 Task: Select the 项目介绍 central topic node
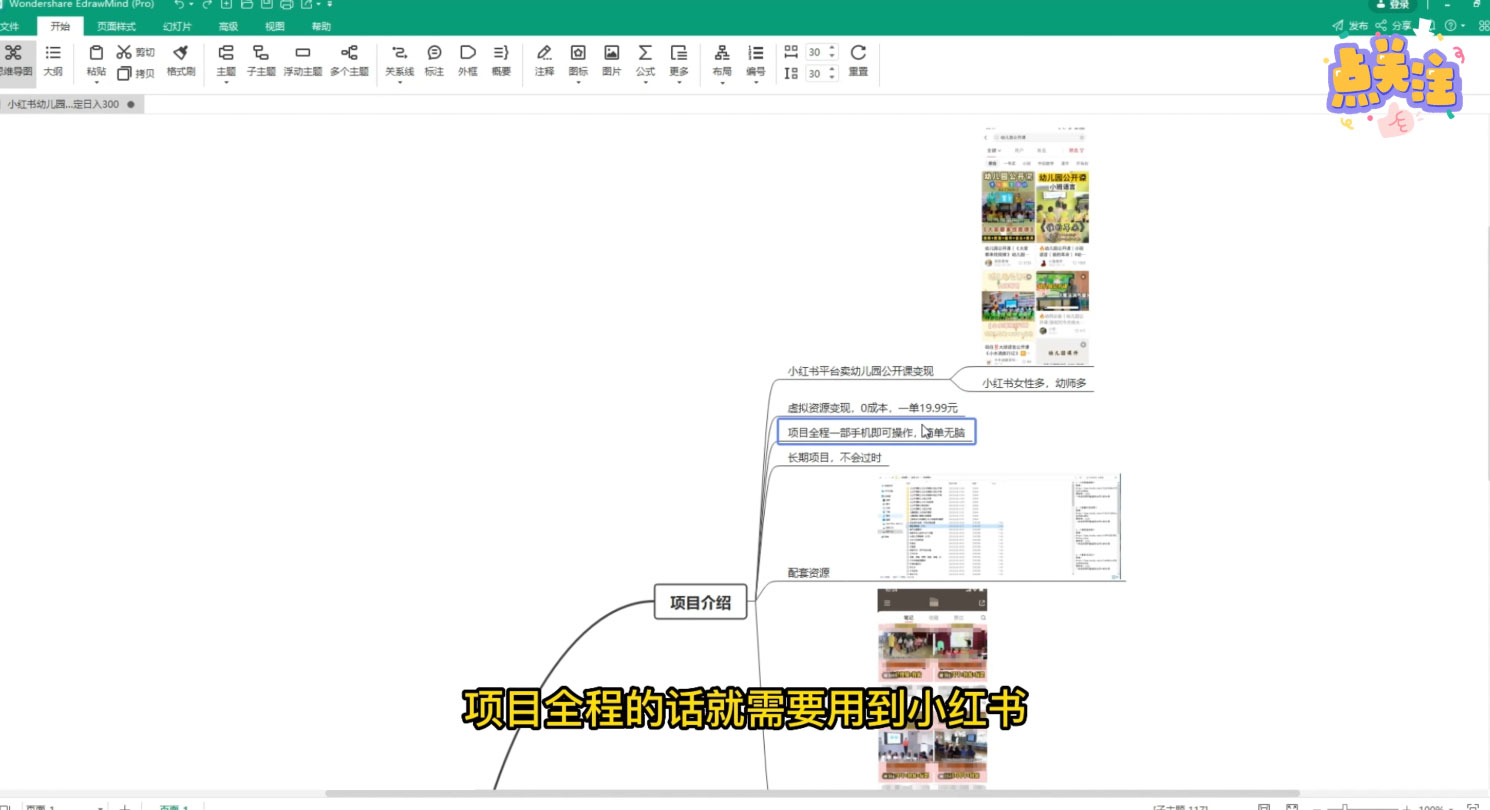[x=700, y=601]
